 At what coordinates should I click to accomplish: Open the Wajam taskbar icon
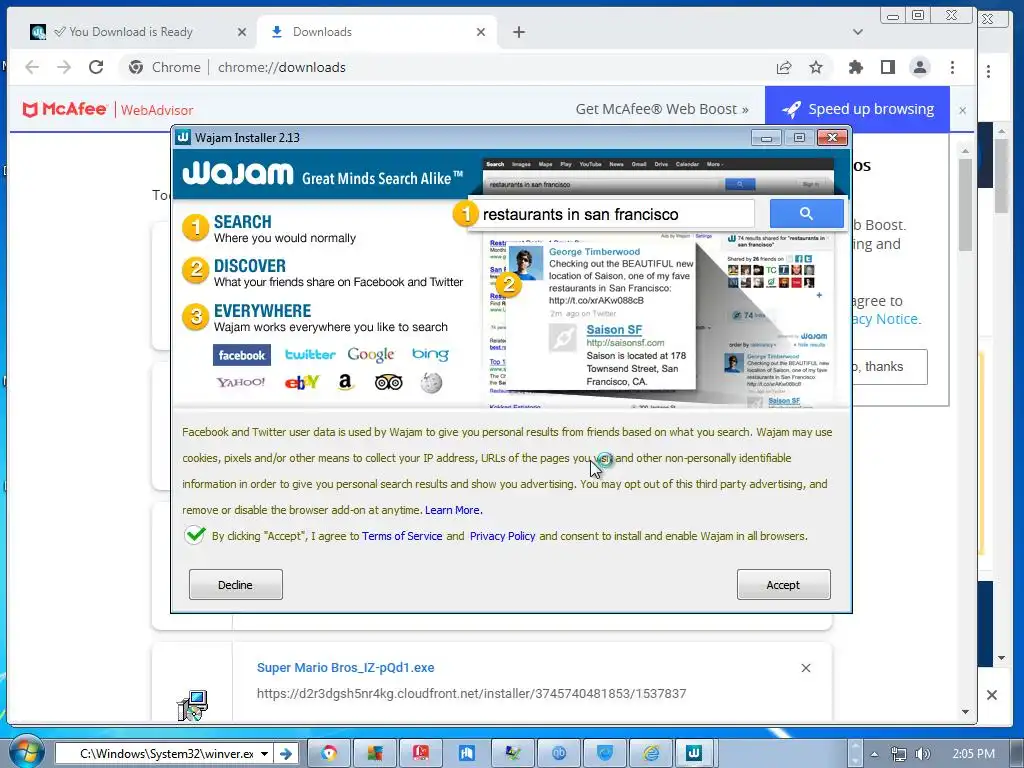tap(694, 753)
